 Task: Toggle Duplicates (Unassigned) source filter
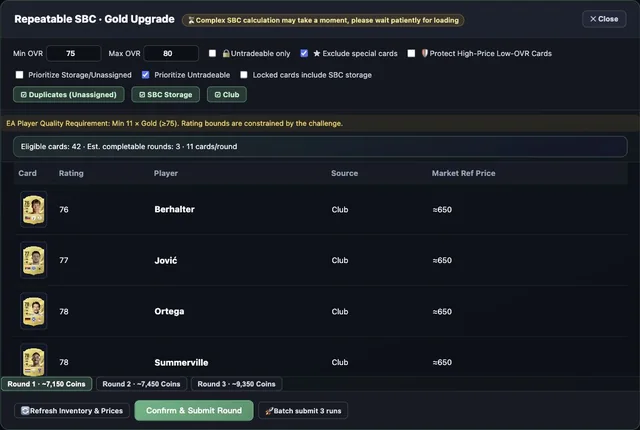click(x=69, y=95)
